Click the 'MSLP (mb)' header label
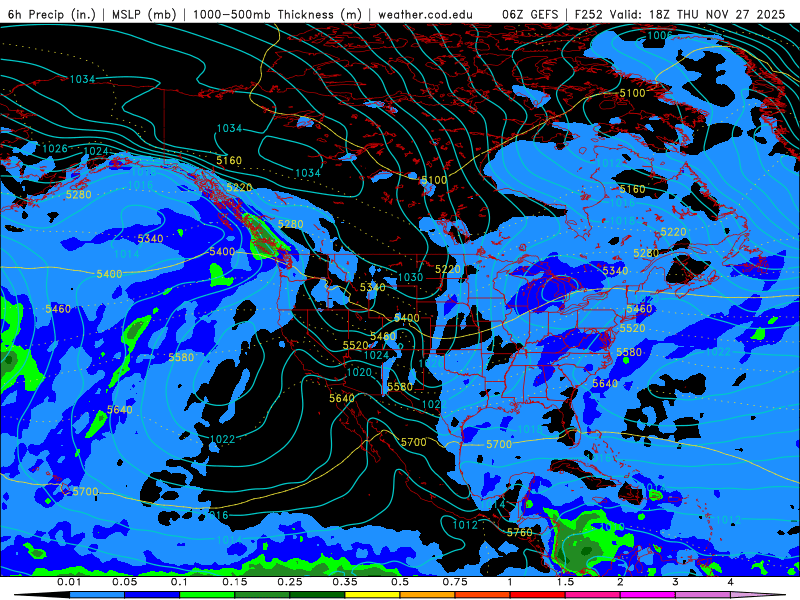This screenshot has height=600, width=800. click(x=144, y=14)
